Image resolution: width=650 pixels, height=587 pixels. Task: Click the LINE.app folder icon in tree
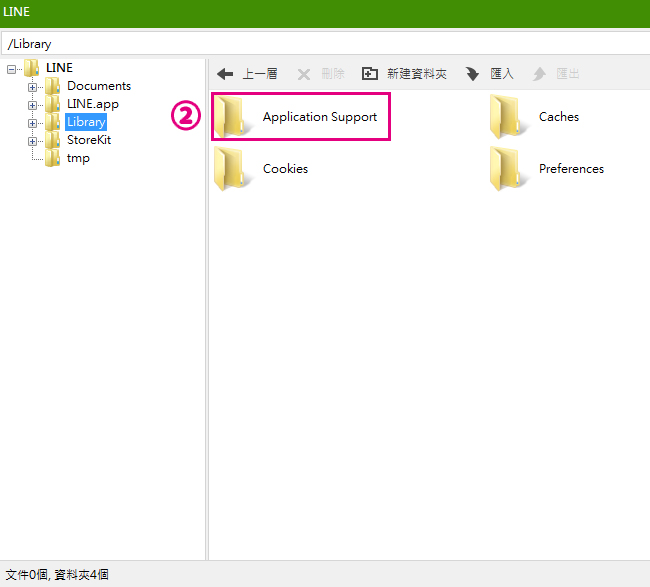pos(53,104)
